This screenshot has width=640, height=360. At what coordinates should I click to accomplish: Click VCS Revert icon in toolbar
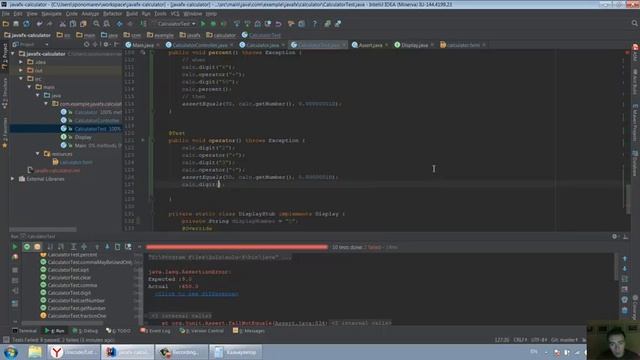(278, 24)
